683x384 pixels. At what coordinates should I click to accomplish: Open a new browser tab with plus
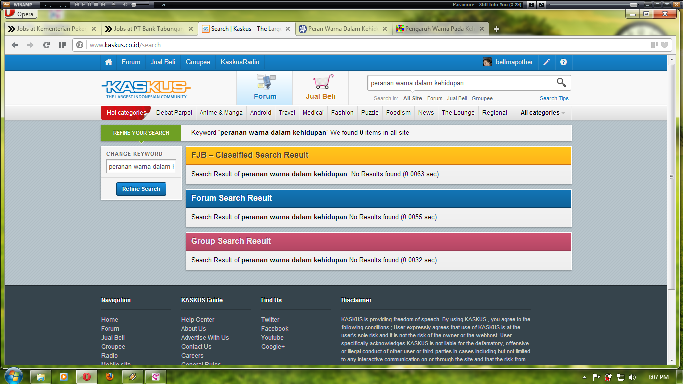496,29
